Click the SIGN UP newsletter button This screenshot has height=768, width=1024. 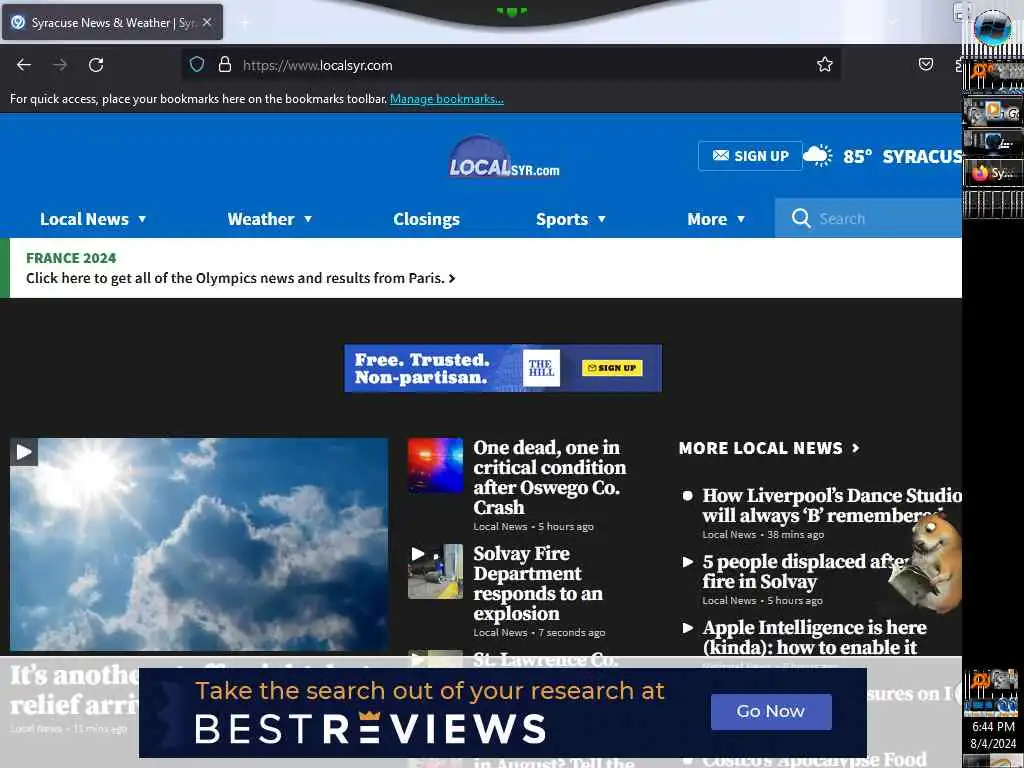pyautogui.click(x=750, y=156)
